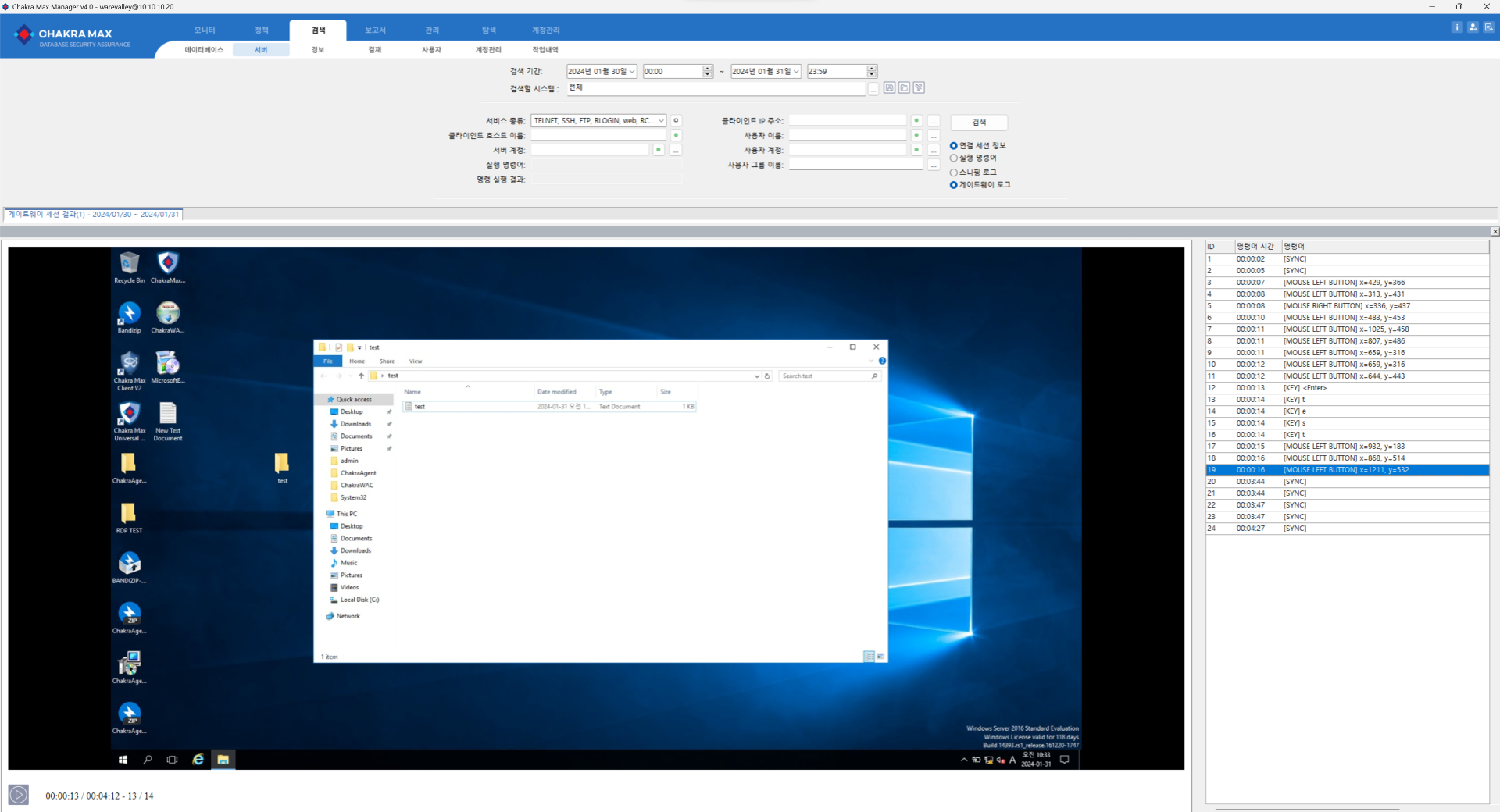Open the 데이터베이스 sub-tab
Screen dimensions: 1500x812
(x=204, y=50)
